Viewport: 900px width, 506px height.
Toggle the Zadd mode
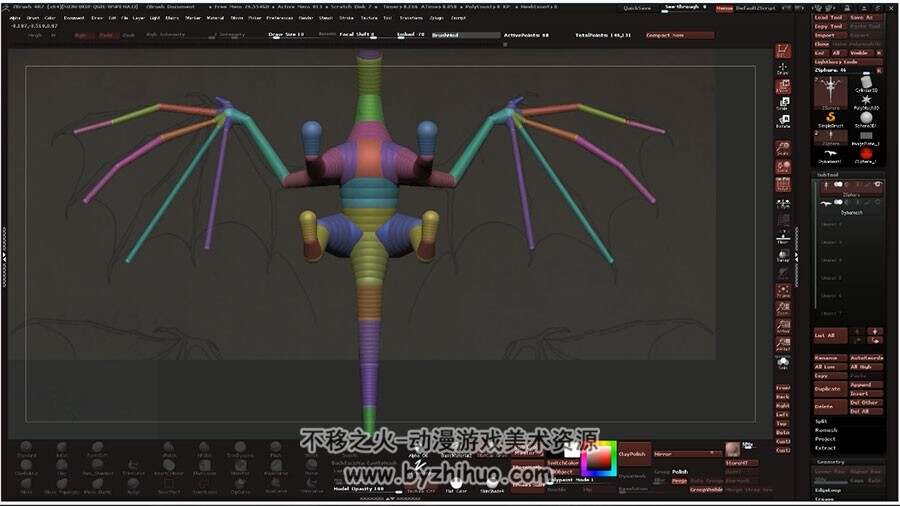click(106, 35)
